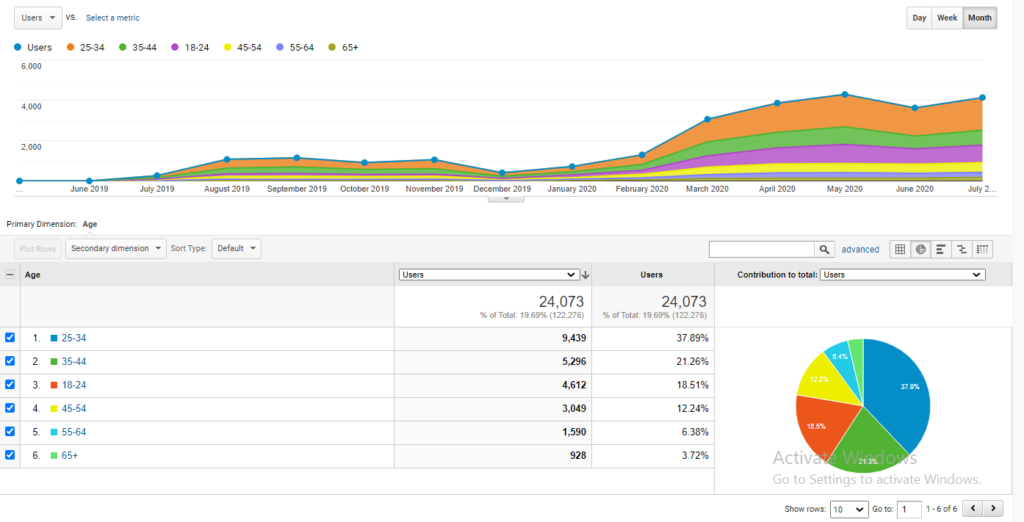Focus the table search input field
Viewport: 1024px width, 522px height.
click(x=761, y=249)
